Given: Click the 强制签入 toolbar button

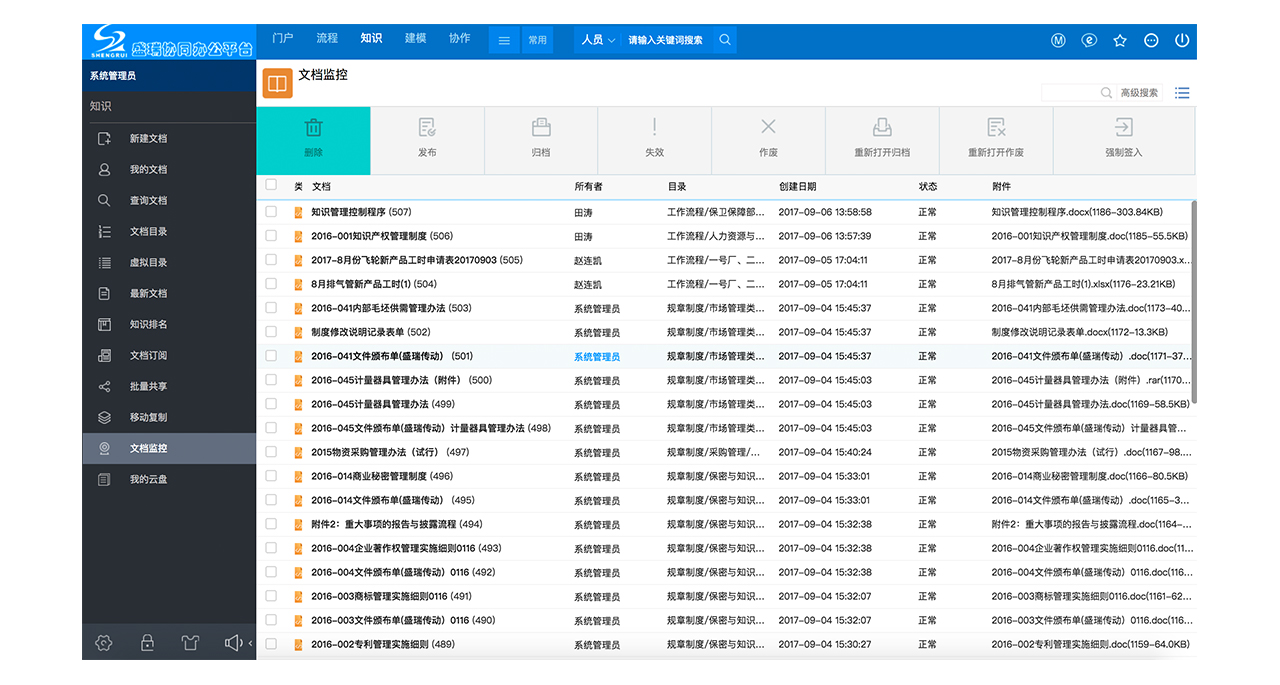Looking at the screenshot, I should pos(1124,141).
